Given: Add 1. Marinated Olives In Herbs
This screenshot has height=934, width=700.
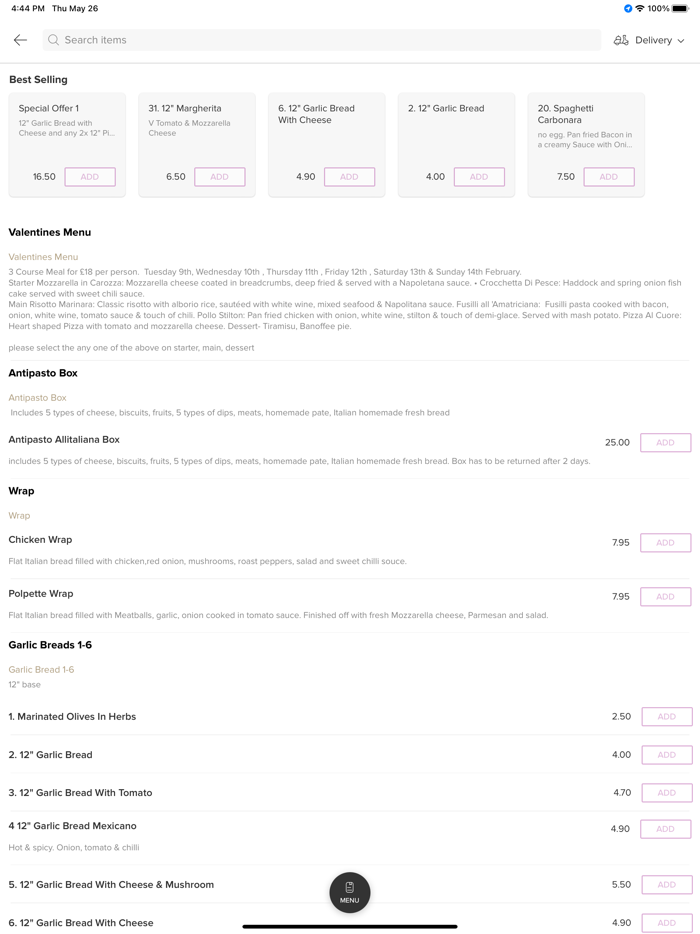Looking at the screenshot, I should 666,717.
